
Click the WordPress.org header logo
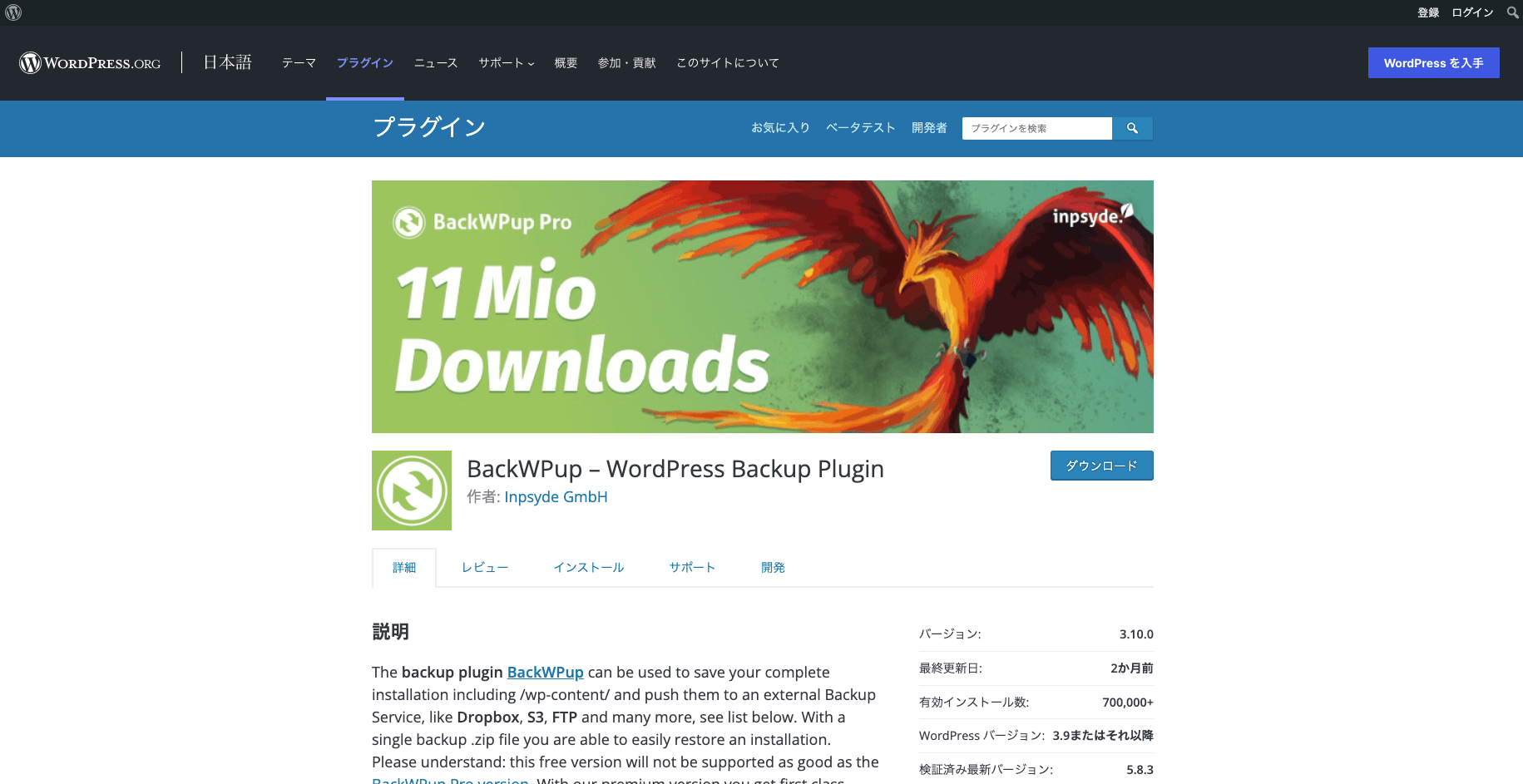90,63
